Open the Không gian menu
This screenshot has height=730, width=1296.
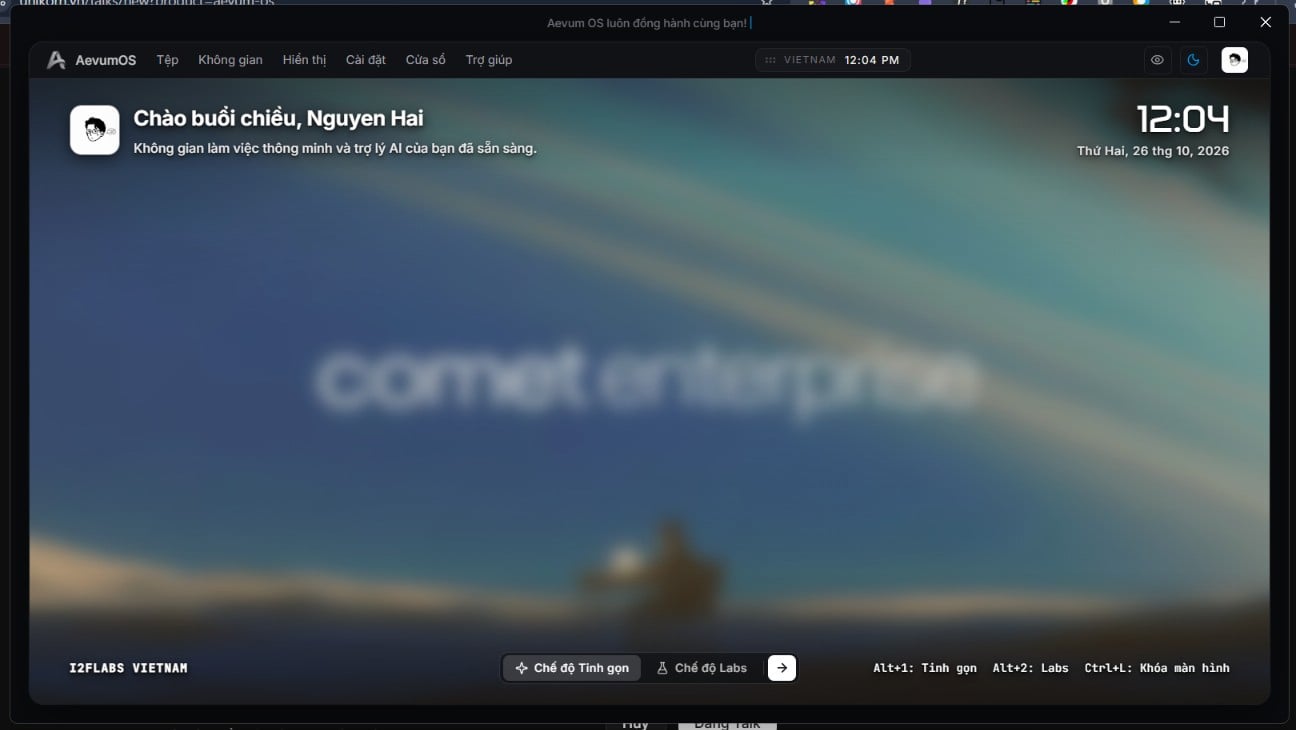[x=230, y=60]
